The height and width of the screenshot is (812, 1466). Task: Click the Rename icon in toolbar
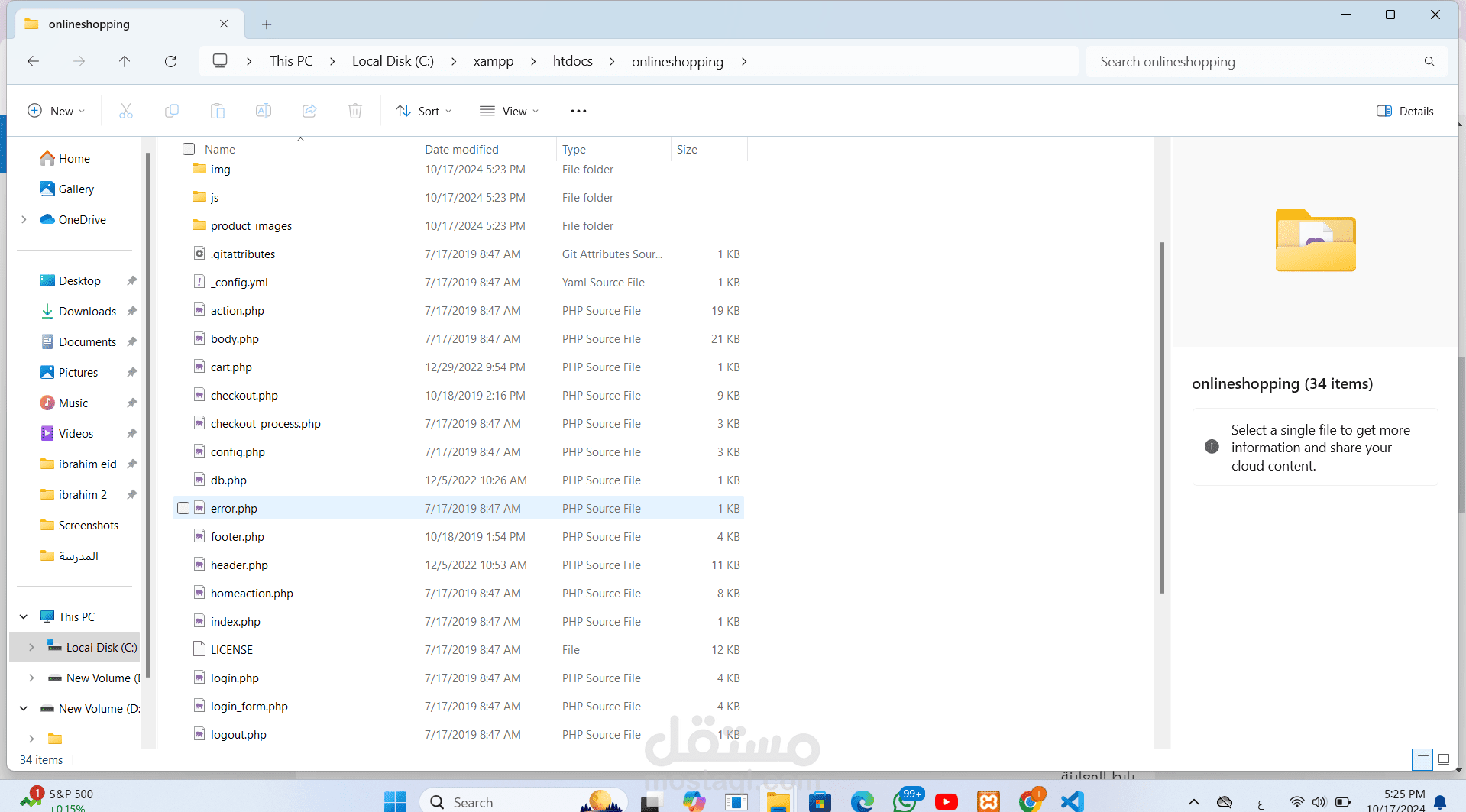tap(264, 112)
